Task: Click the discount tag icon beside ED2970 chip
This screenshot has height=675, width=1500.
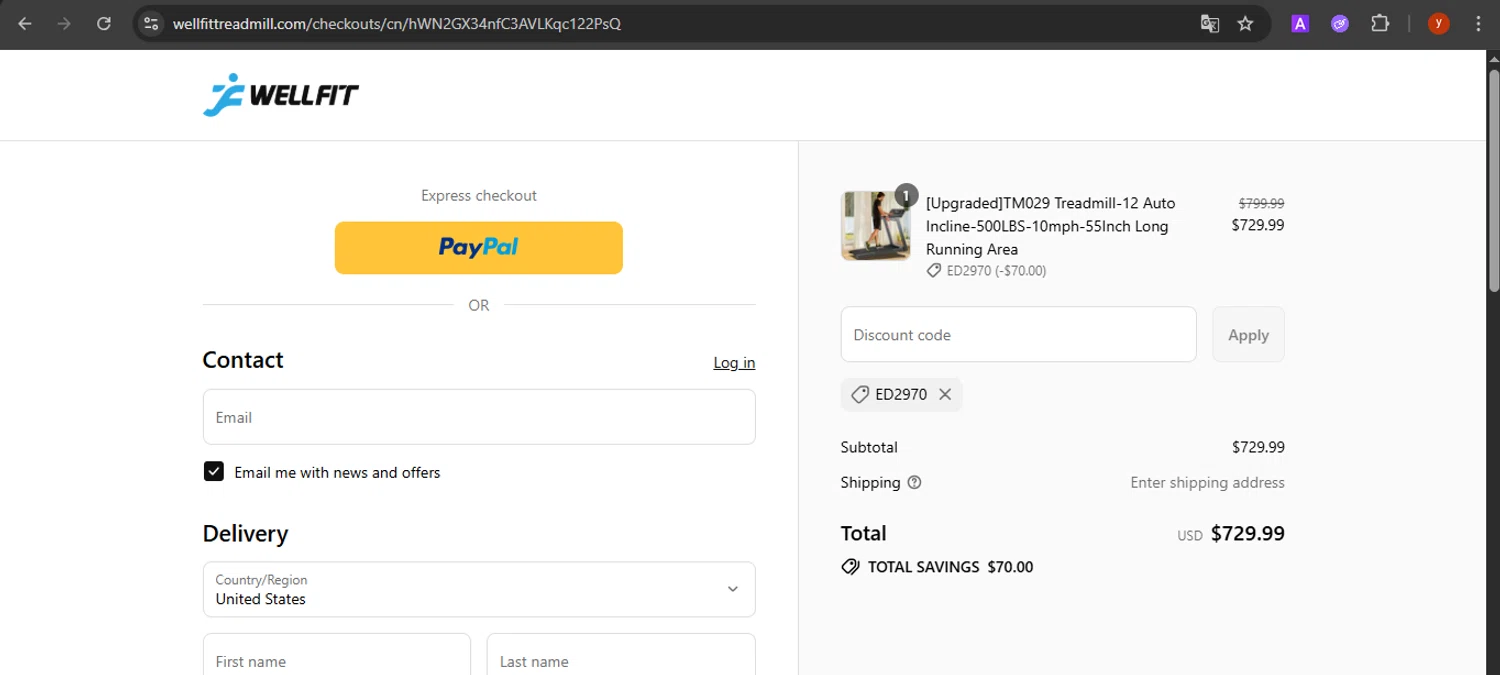Action: point(859,394)
